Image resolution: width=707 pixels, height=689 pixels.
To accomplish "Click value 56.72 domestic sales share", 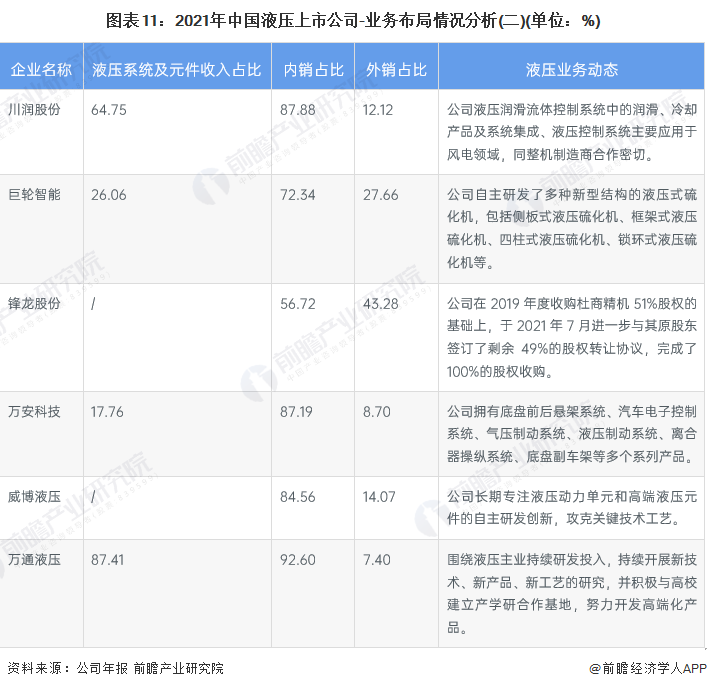I will 298,304.
